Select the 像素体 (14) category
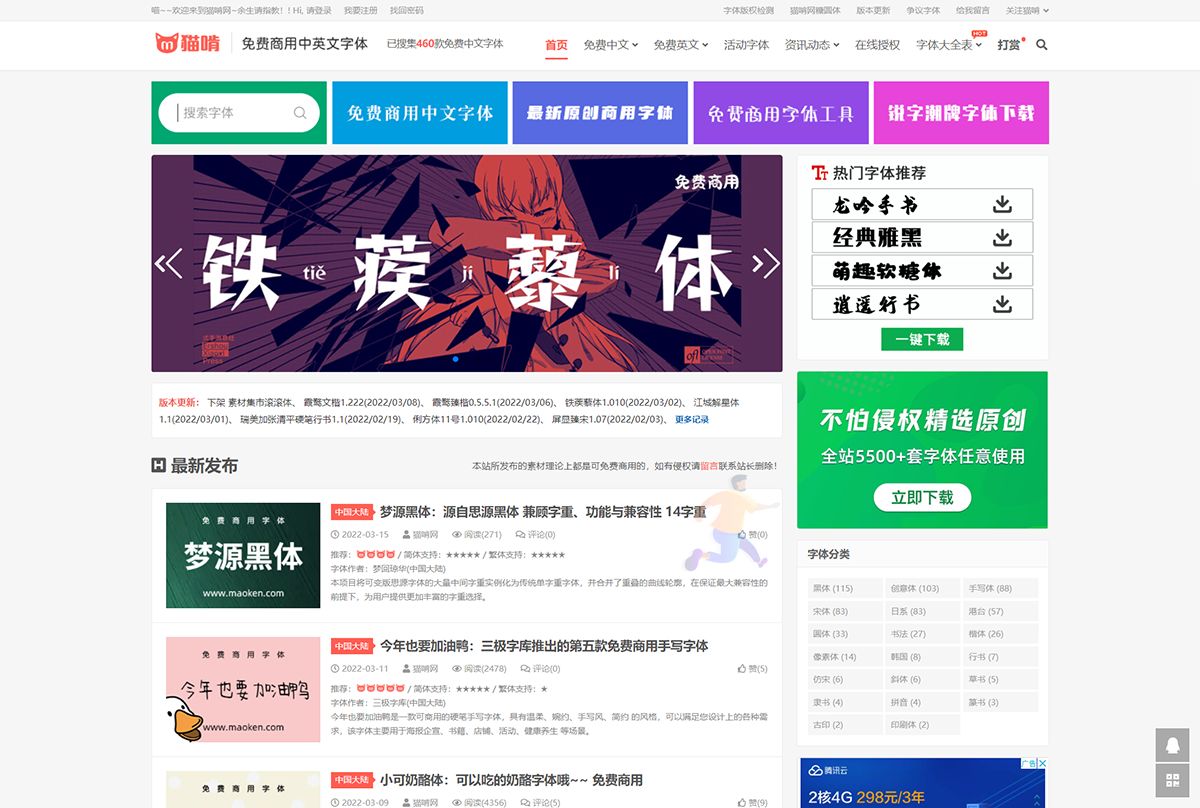The height and width of the screenshot is (808, 1200). (x=845, y=657)
